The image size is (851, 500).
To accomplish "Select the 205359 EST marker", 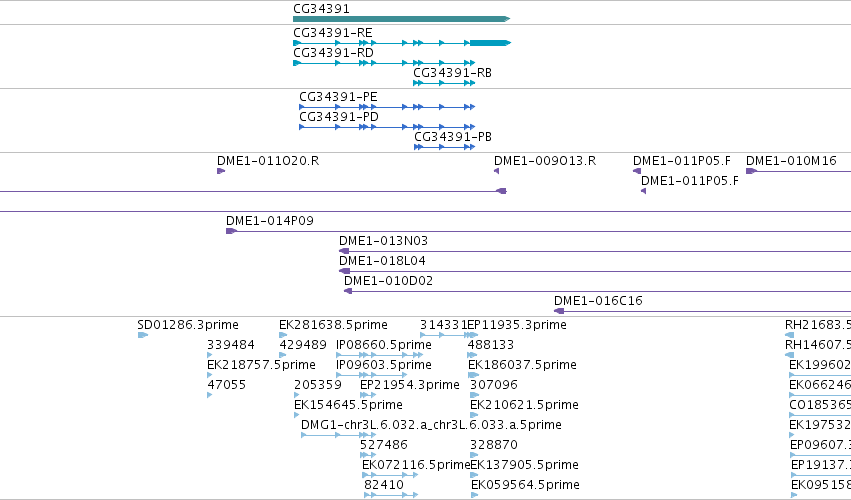I will click(x=297, y=395).
